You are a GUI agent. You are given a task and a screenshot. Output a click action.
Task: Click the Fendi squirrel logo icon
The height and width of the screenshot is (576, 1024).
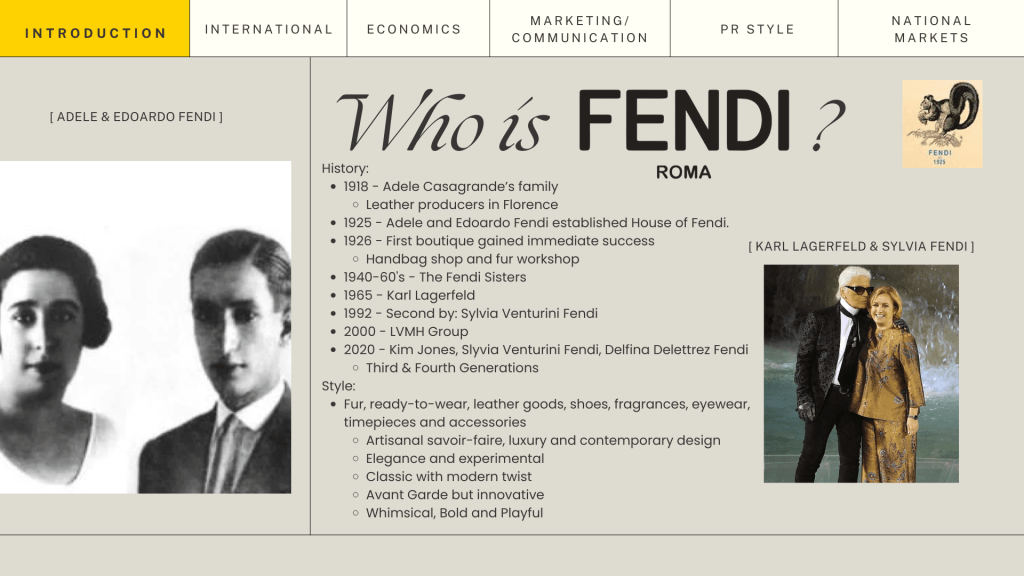point(942,123)
